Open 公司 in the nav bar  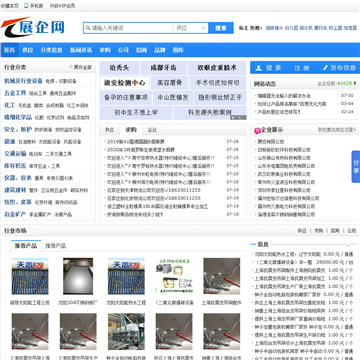[123, 50]
